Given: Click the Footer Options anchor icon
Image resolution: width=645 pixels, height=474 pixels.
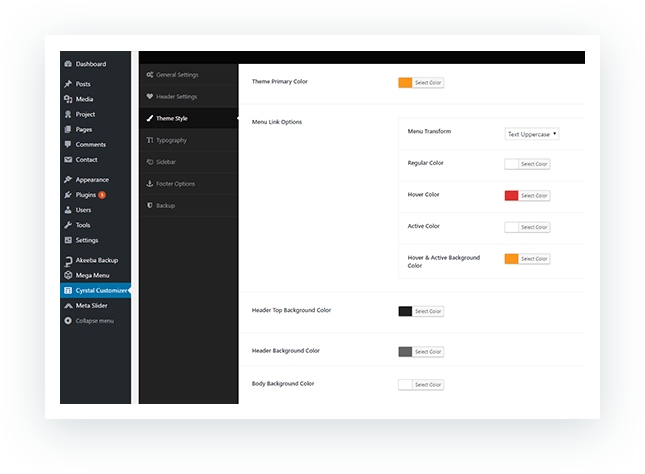Looking at the screenshot, I should coord(150,184).
